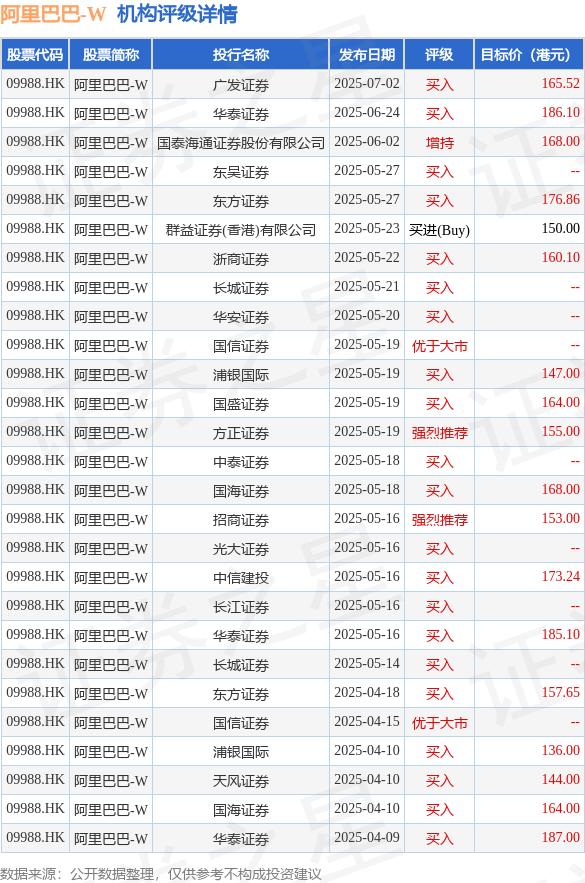Click target price 187.00 in last row
The image size is (585, 883).
click(x=560, y=838)
